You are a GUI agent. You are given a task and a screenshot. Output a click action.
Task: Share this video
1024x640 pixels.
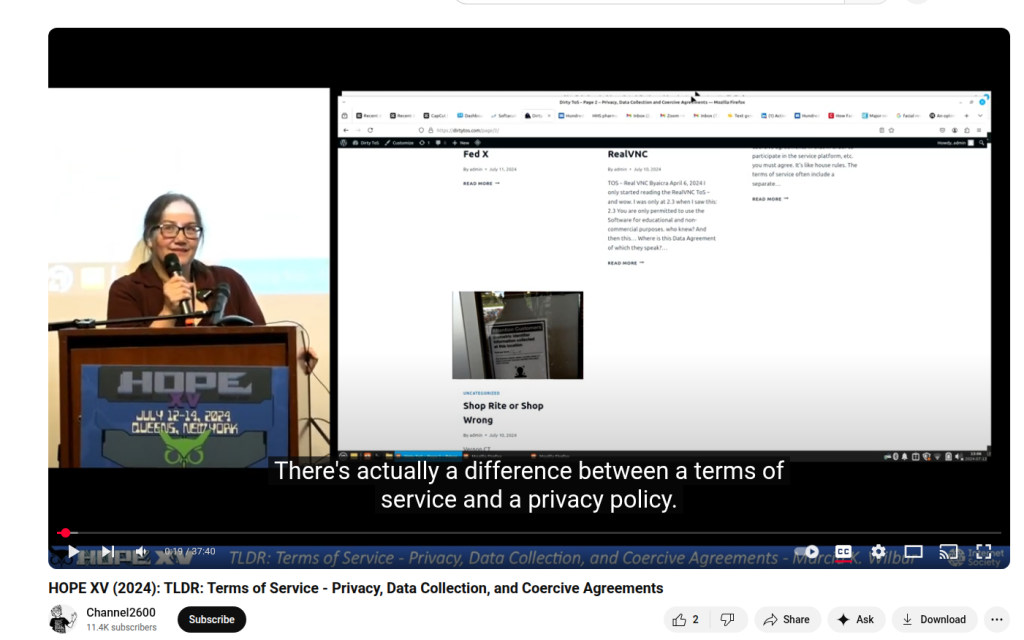pyautogui.click(x=787, y=620)
